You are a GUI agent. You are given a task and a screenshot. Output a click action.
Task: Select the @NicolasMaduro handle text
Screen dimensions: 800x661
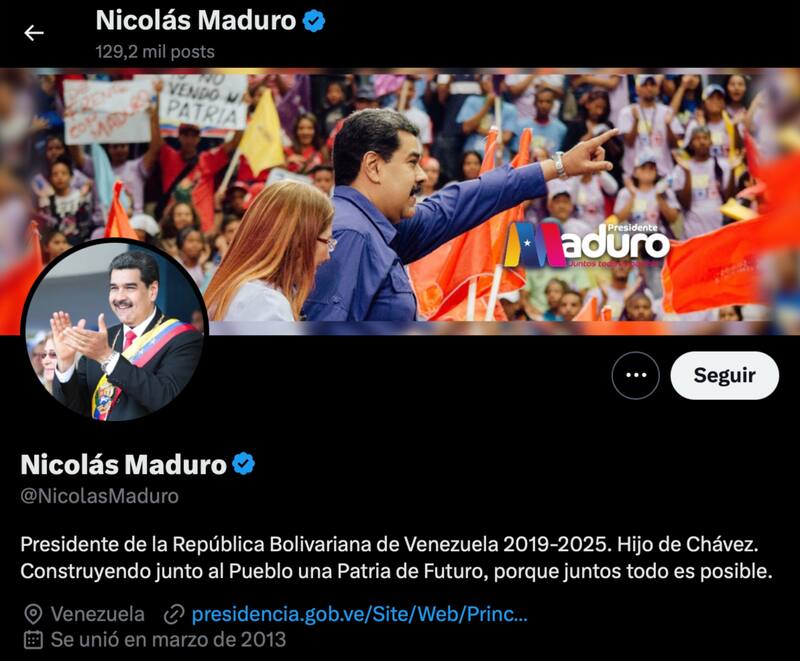[x=99, y=496]
